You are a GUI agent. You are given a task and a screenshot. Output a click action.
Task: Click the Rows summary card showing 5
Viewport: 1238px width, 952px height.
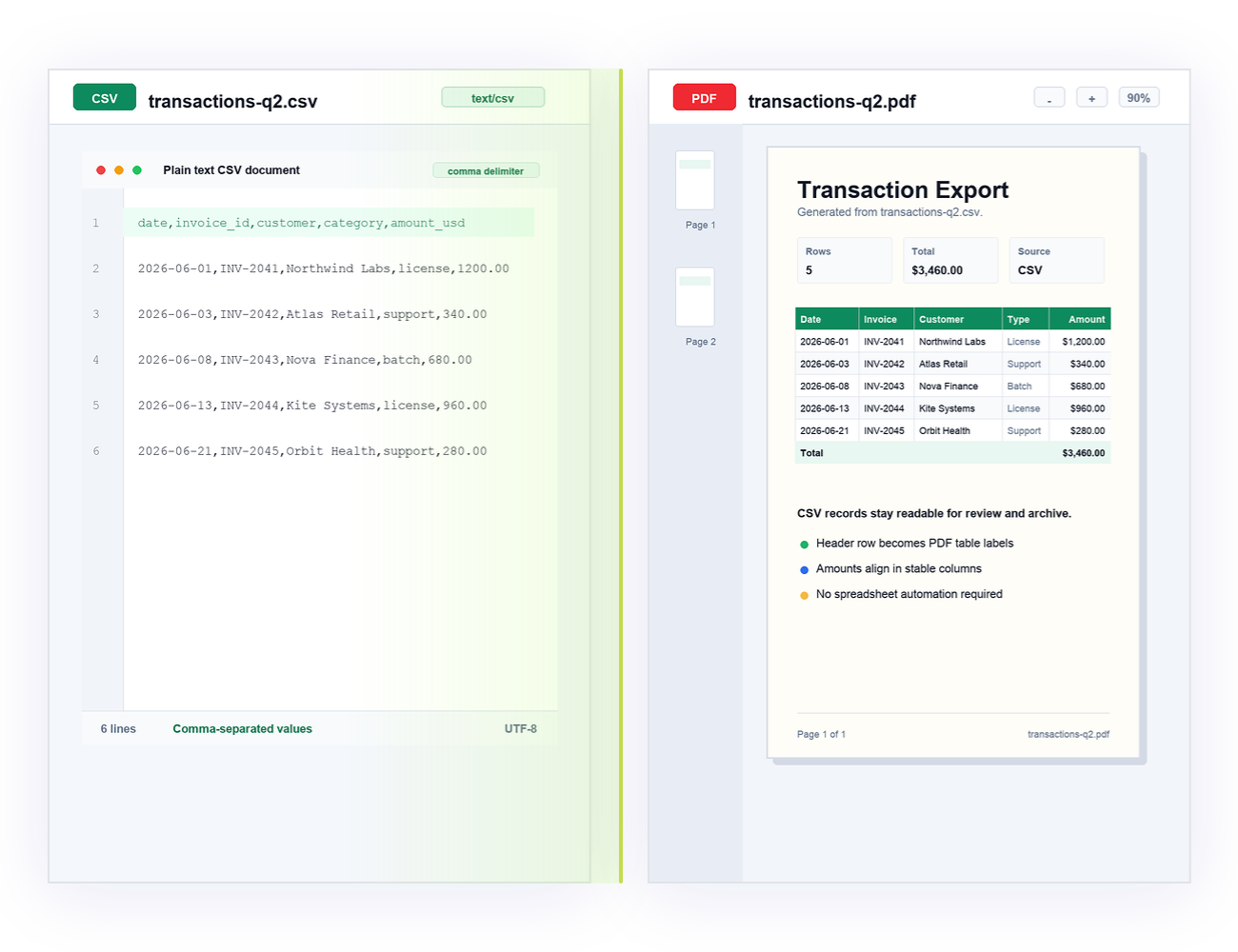845,261
